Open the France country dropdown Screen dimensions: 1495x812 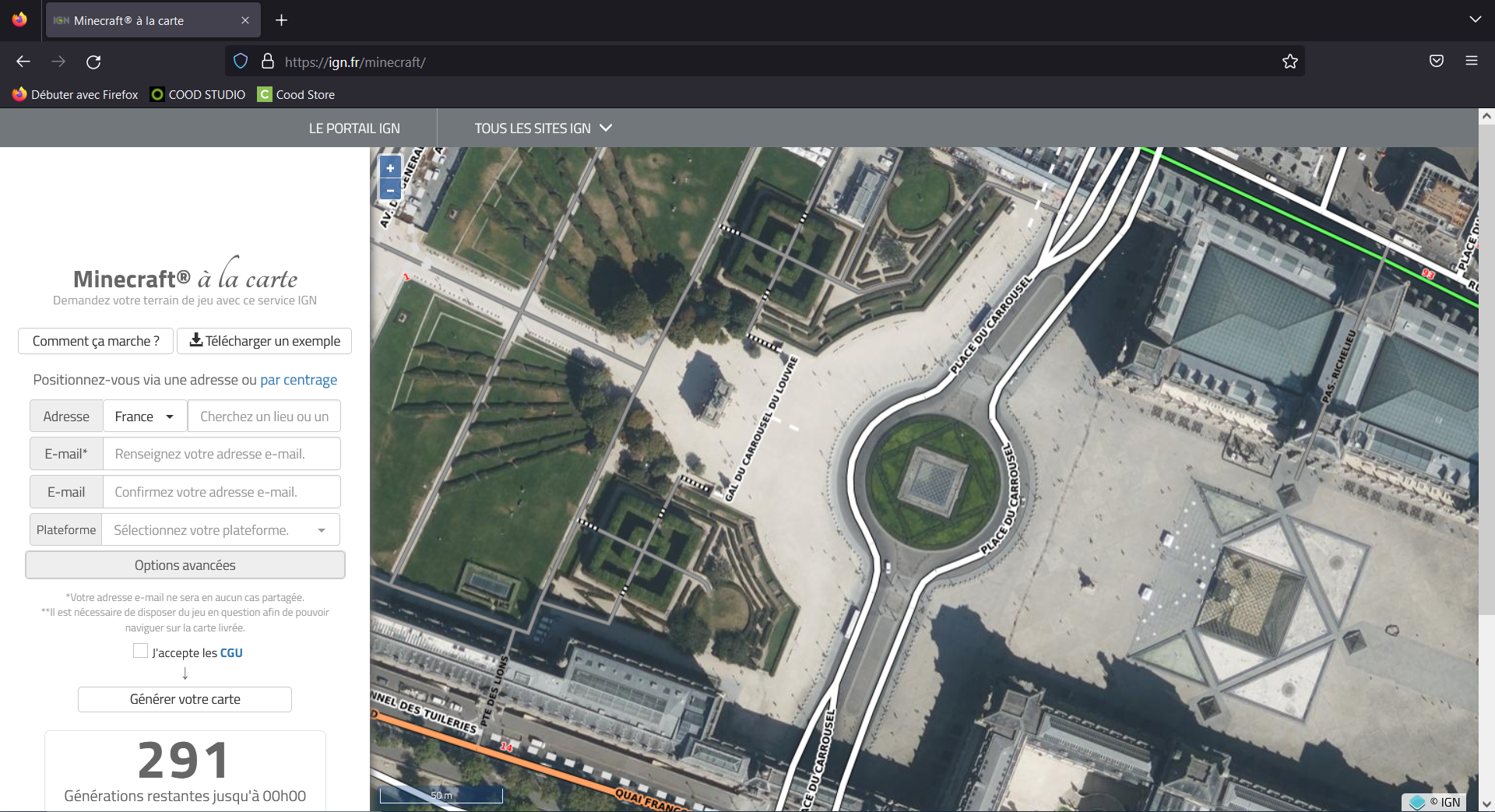point(145,417)
